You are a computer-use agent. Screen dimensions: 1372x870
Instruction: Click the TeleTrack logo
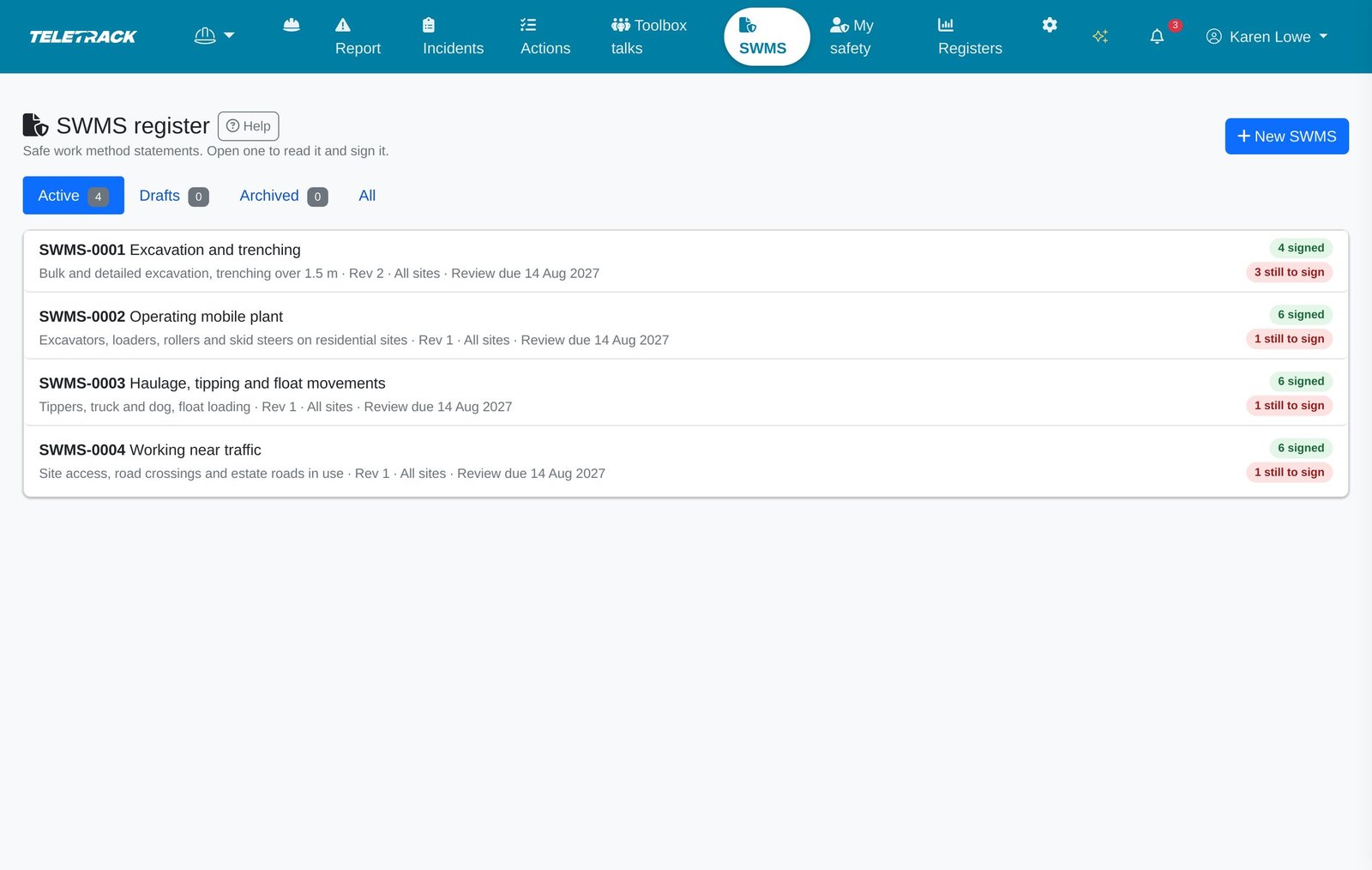pyautogui.click(x=83, y=37)
